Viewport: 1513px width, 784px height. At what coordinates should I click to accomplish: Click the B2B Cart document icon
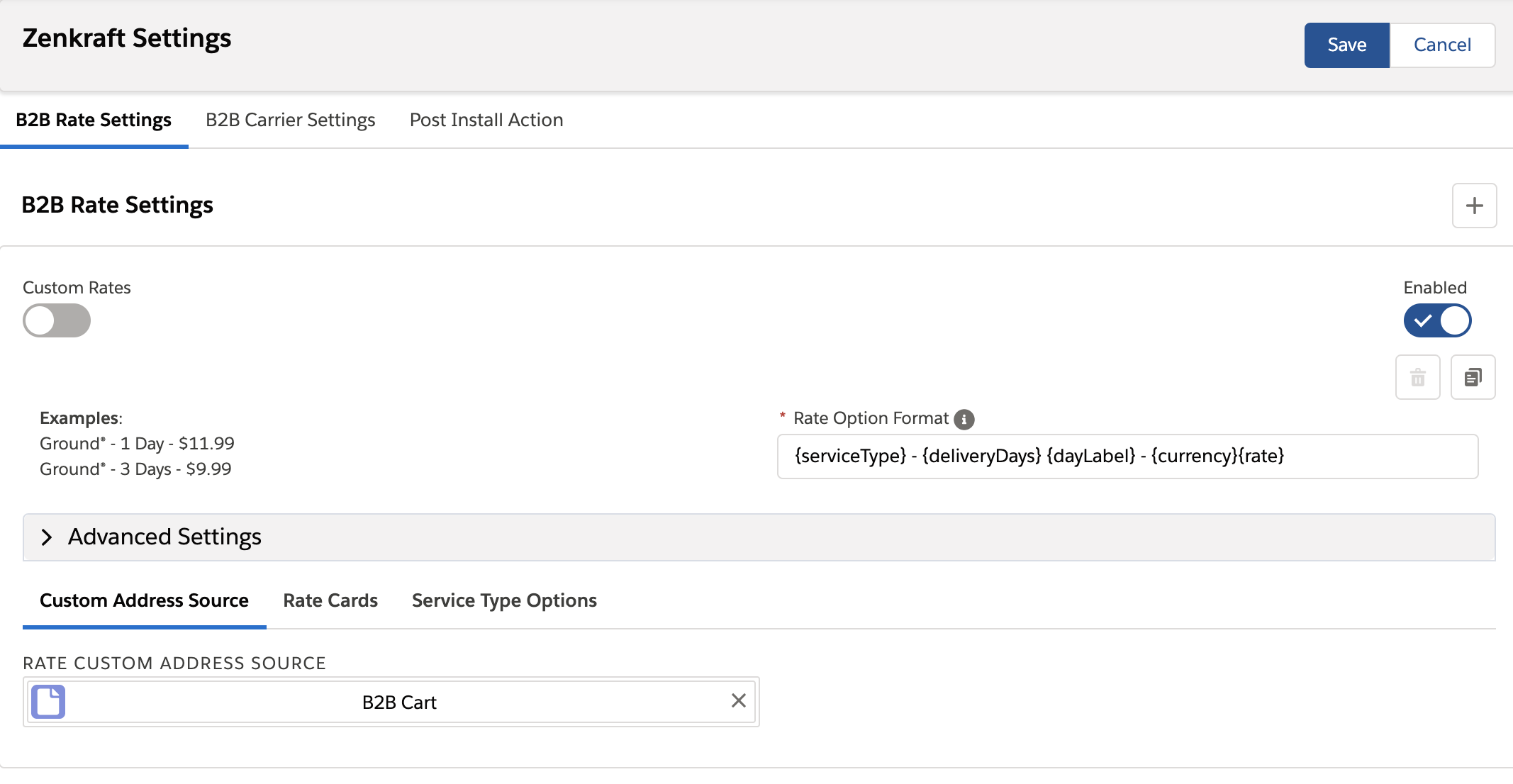click(48, 702)
